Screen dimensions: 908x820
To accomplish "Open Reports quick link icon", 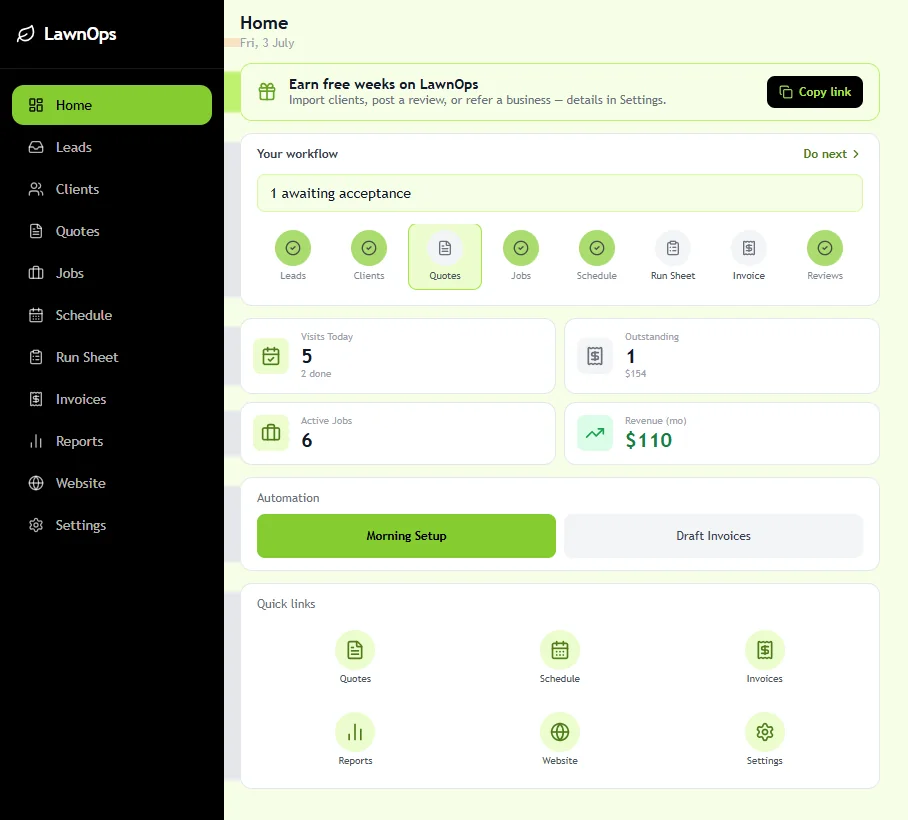I will (355, 732).
